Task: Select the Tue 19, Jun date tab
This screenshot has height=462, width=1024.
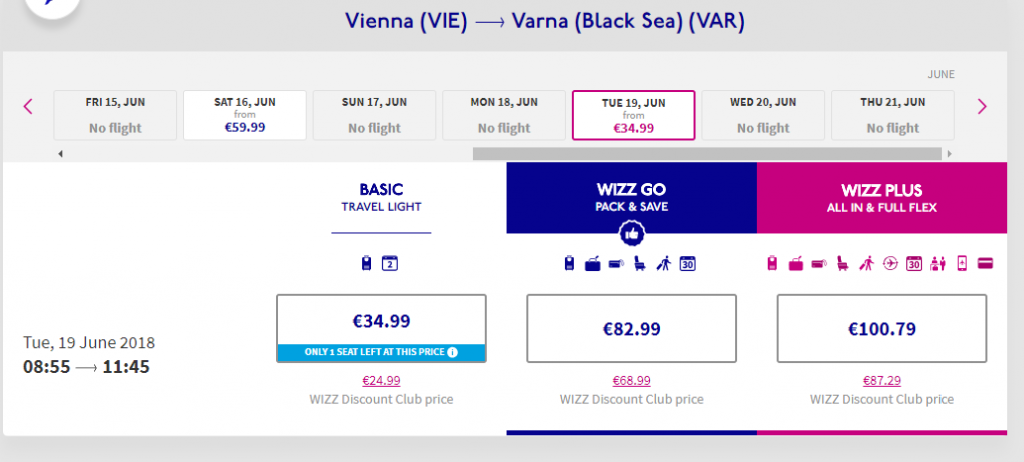Action: coord(633,115)
